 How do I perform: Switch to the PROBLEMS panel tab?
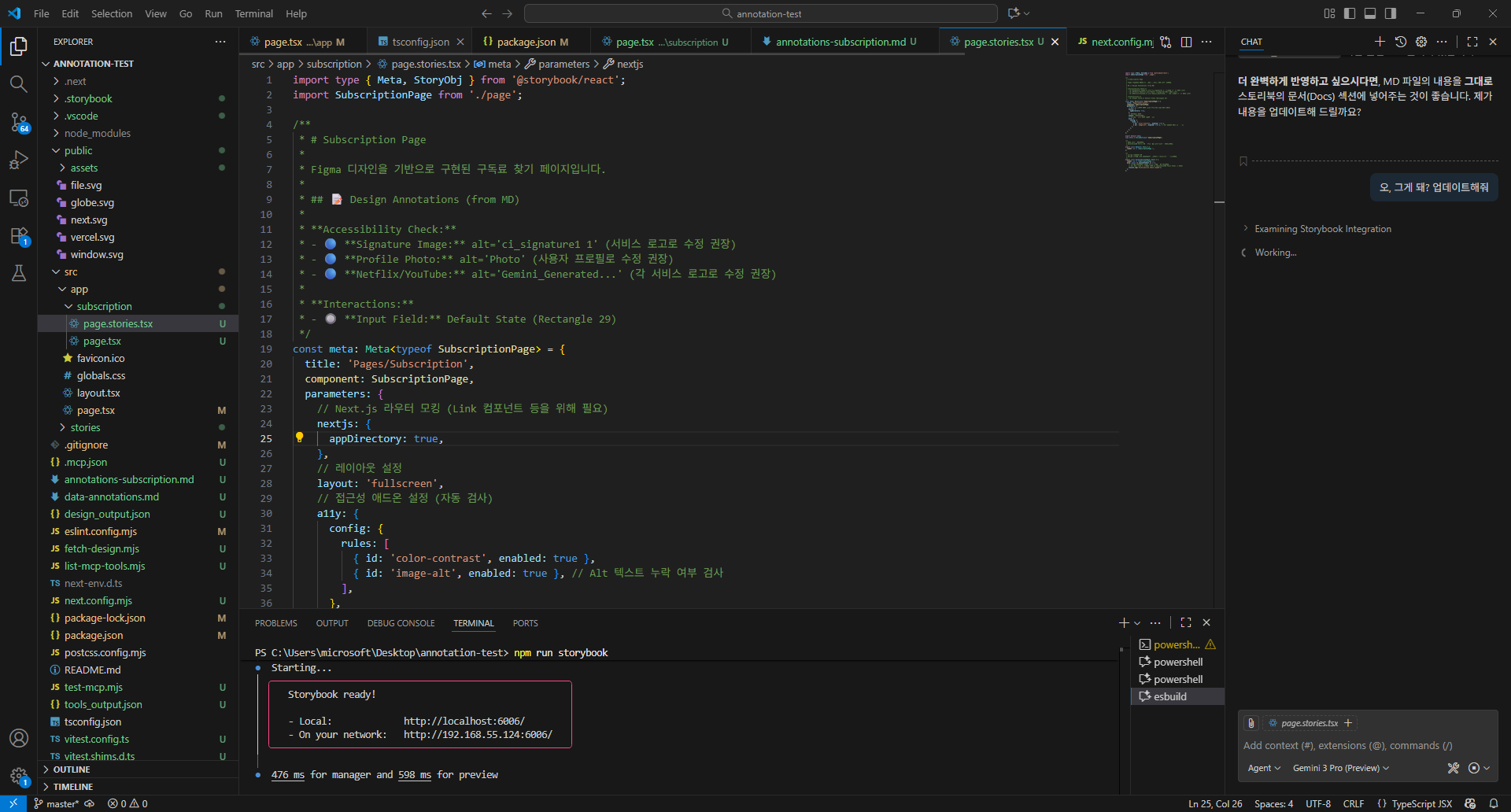(275, 623)
